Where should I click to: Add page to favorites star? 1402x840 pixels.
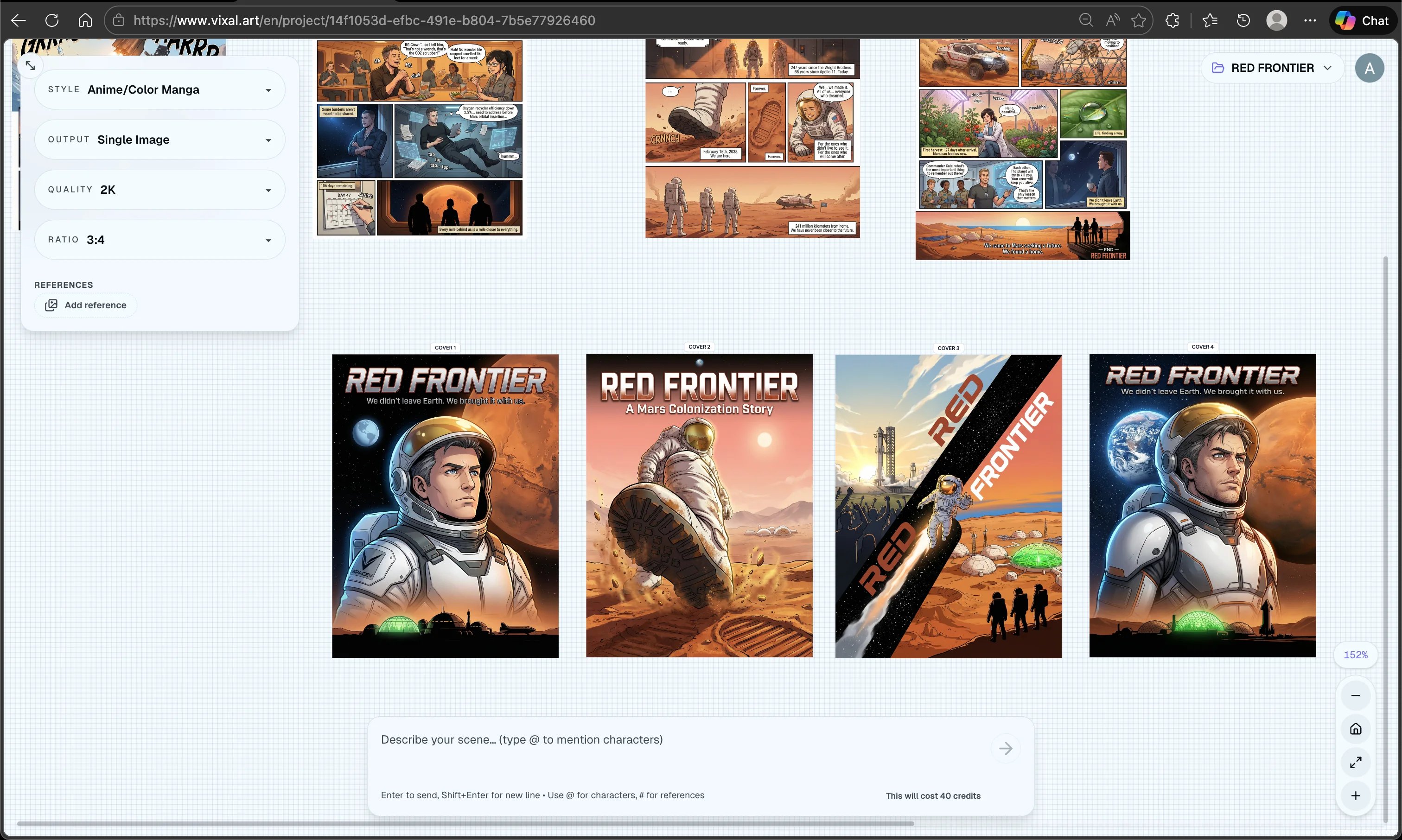1138,20
